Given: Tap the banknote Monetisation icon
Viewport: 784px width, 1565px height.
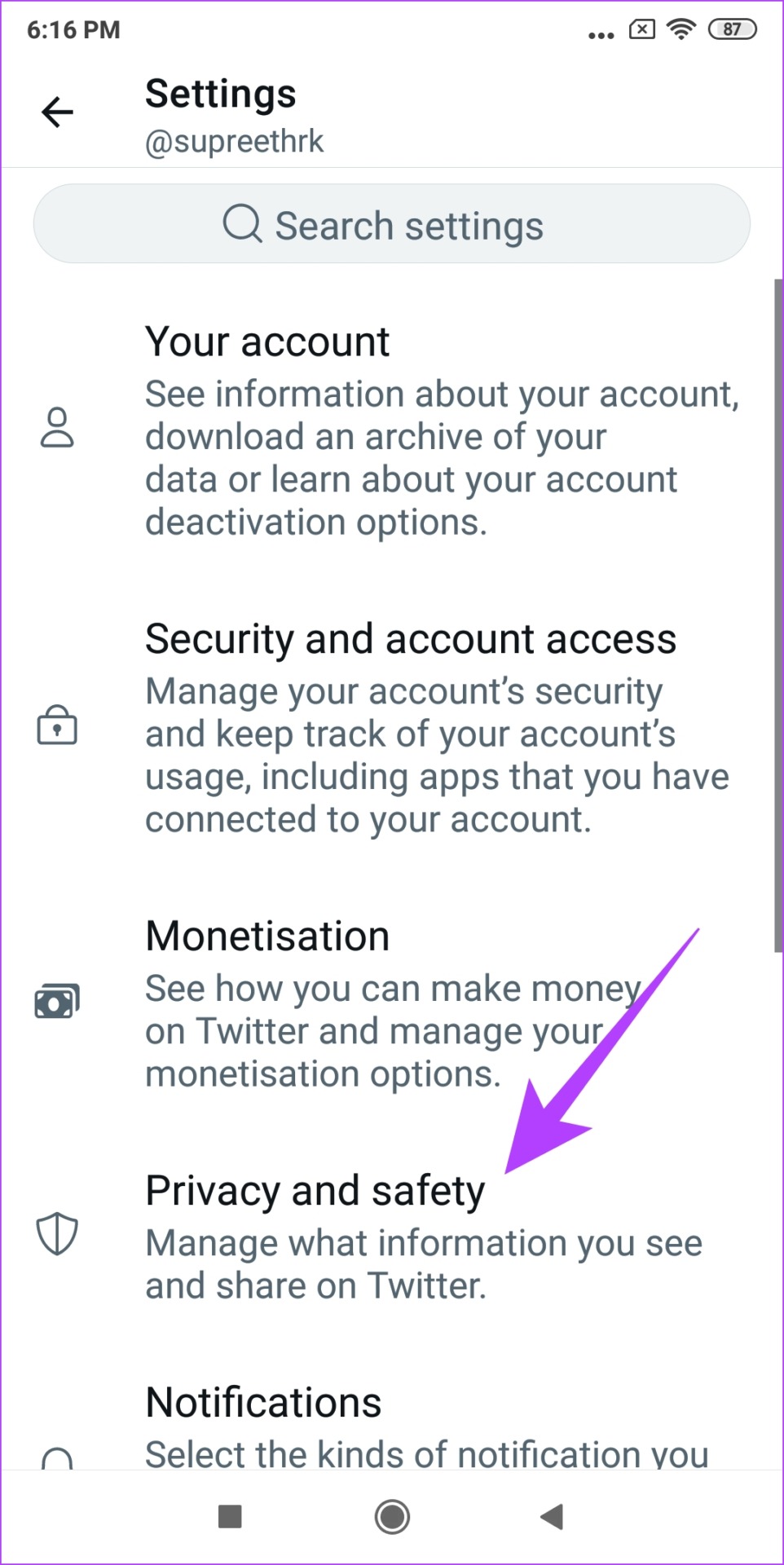Looking at the screenshot, I should [x=57, y=1001].
